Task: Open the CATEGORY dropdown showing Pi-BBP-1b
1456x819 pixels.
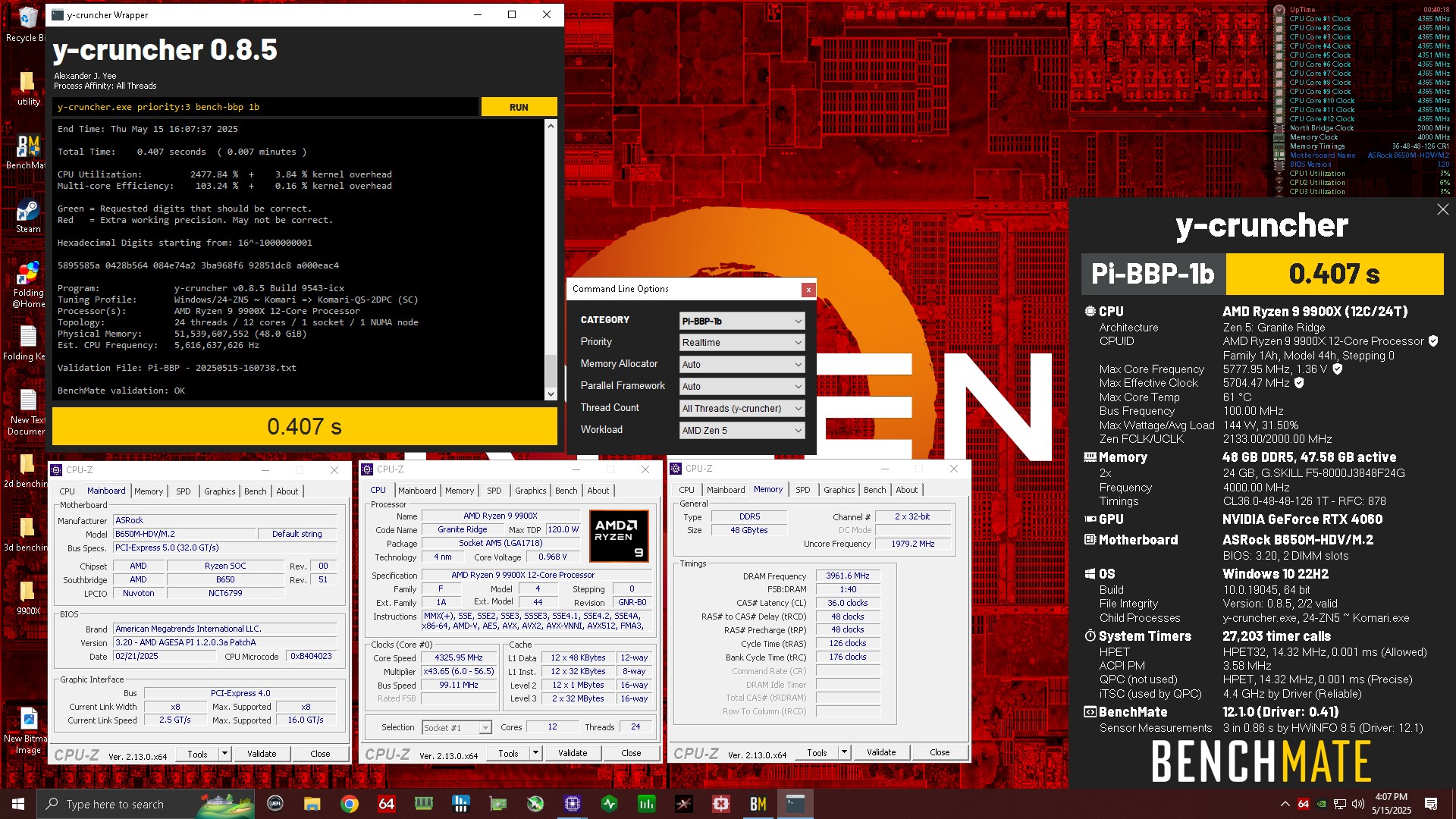Action: [x=742, y=321]
